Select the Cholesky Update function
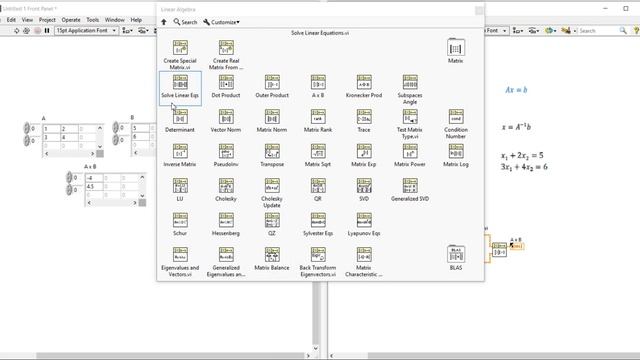This screenshot has width=640, height=360. point(272,186)
